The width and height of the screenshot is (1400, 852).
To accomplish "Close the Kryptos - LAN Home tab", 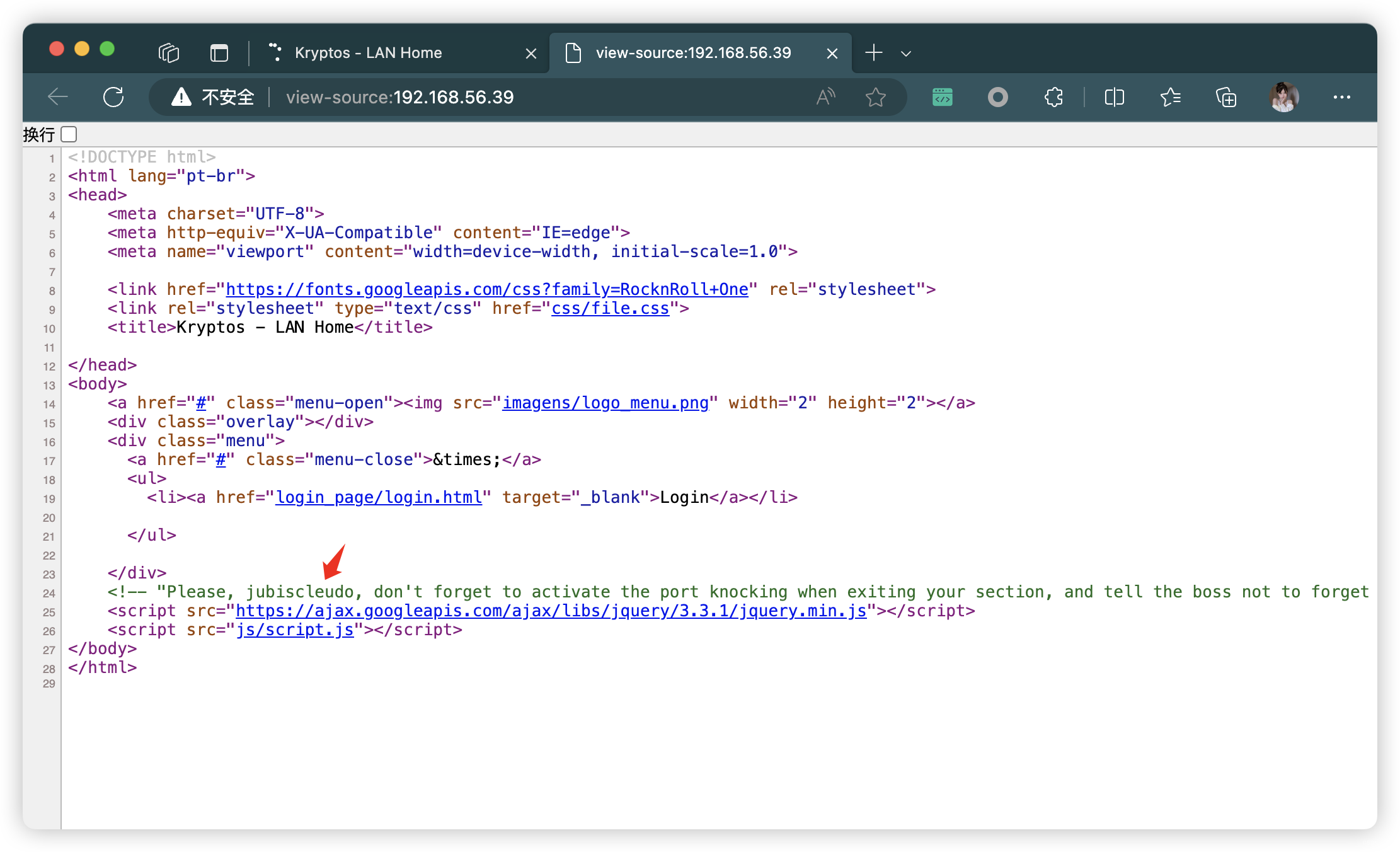I will [531, 54].
